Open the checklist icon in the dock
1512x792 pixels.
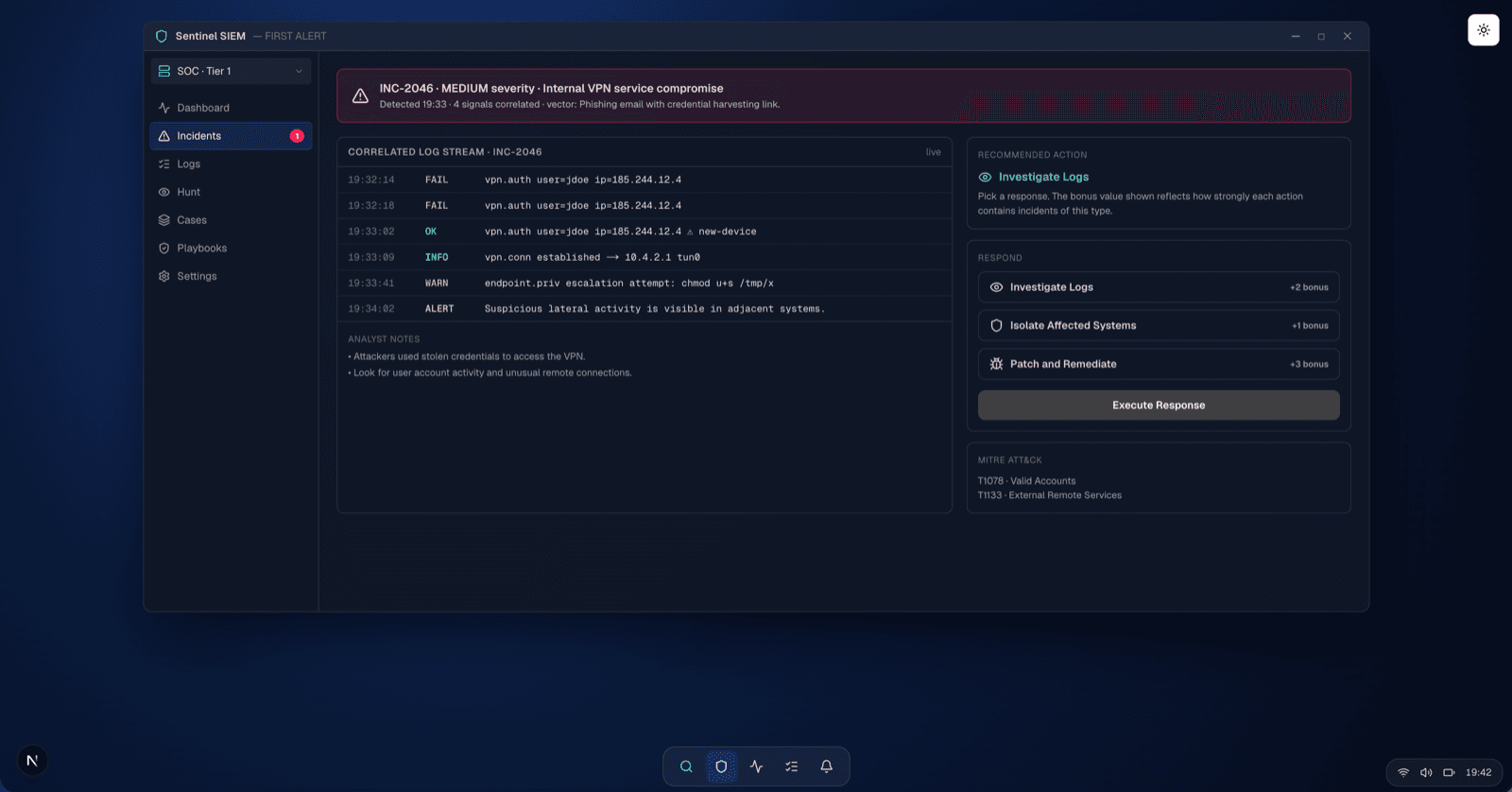[791, 766]
